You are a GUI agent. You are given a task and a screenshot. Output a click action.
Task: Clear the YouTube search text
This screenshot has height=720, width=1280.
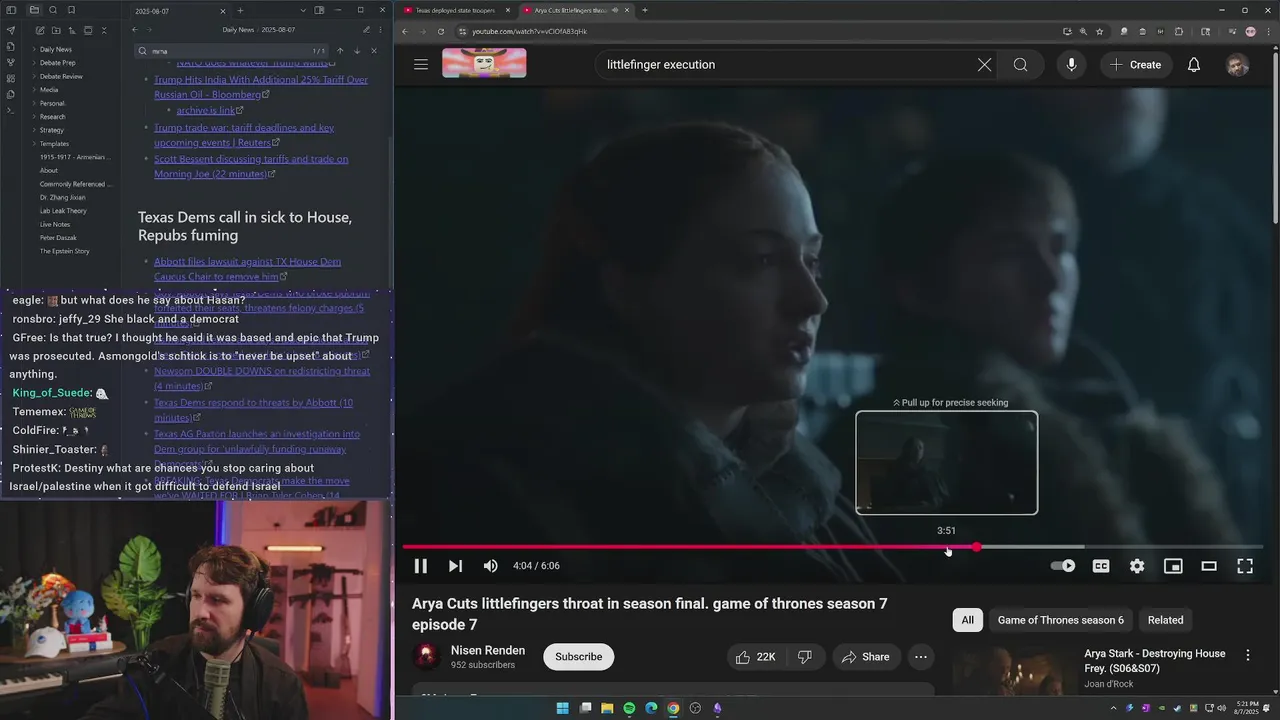tap(984, 65)
